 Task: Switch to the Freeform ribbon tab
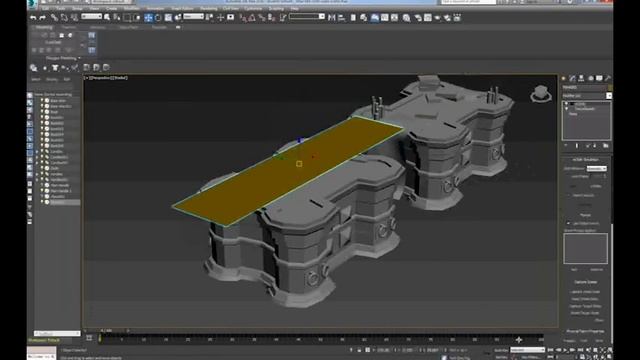click(69, 27)
